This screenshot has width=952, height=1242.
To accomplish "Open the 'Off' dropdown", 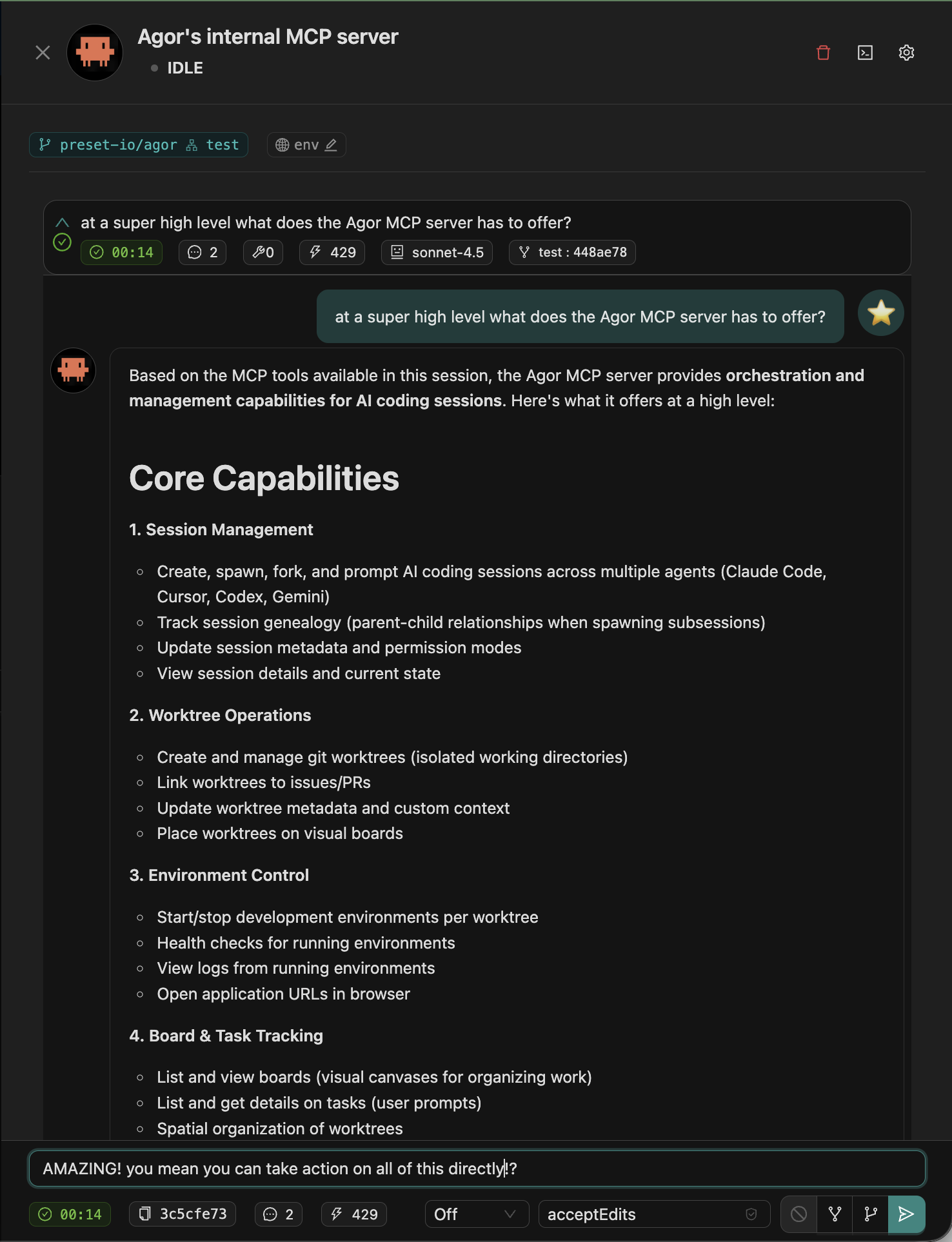I will (477, 1214).
